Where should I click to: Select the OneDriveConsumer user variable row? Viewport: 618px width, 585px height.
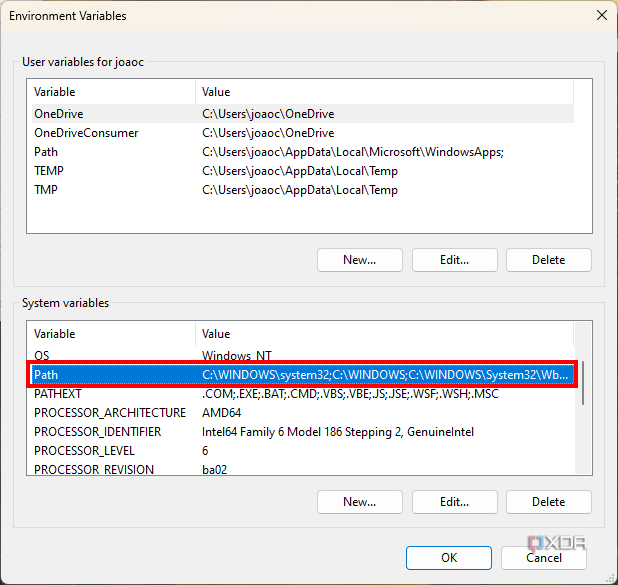click(x=86, y=133)
